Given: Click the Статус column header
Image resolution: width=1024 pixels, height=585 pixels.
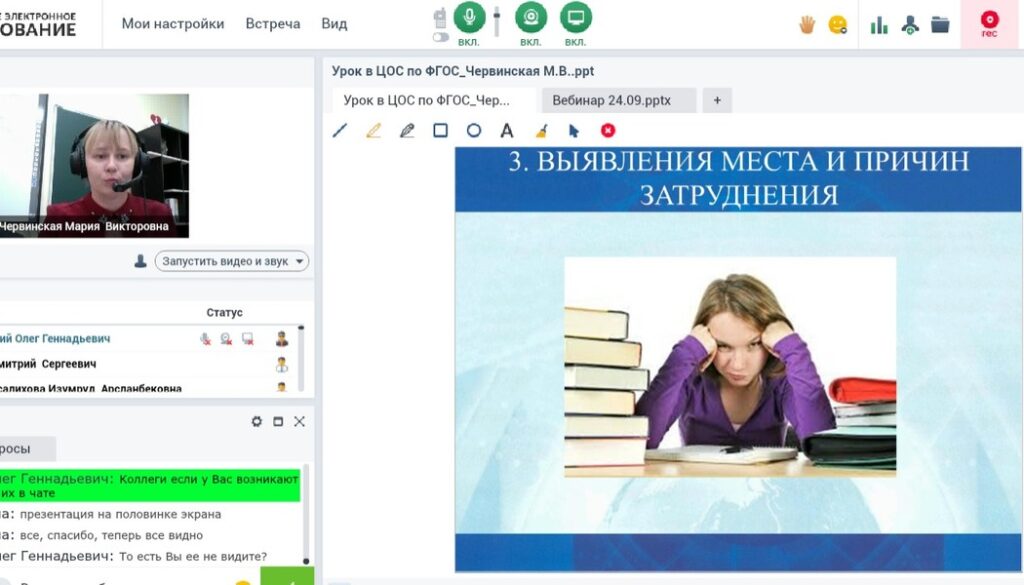Looking at the screenshot, I should pos(225,313).
